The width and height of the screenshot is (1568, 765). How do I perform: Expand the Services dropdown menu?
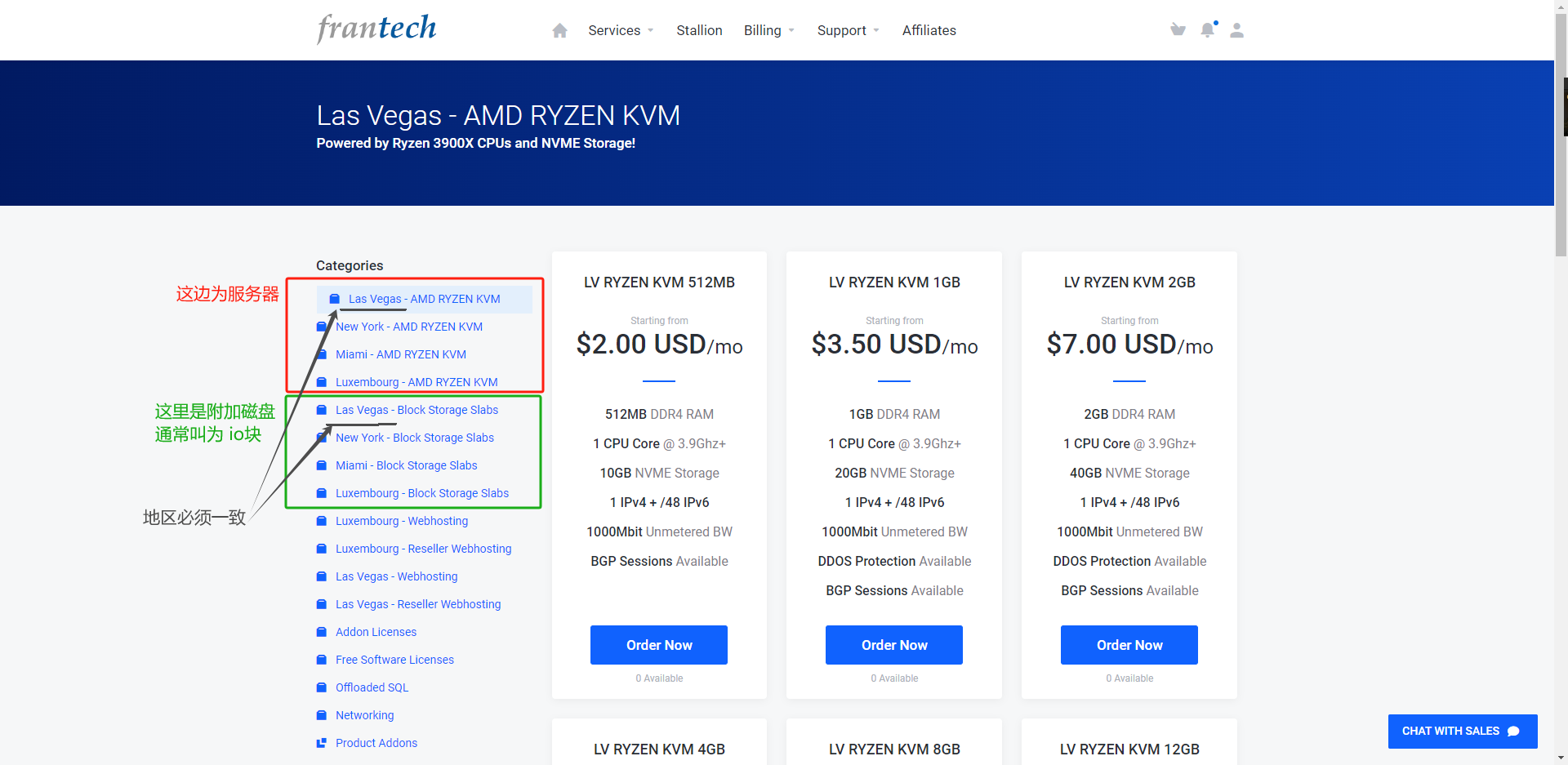(621, 30)
